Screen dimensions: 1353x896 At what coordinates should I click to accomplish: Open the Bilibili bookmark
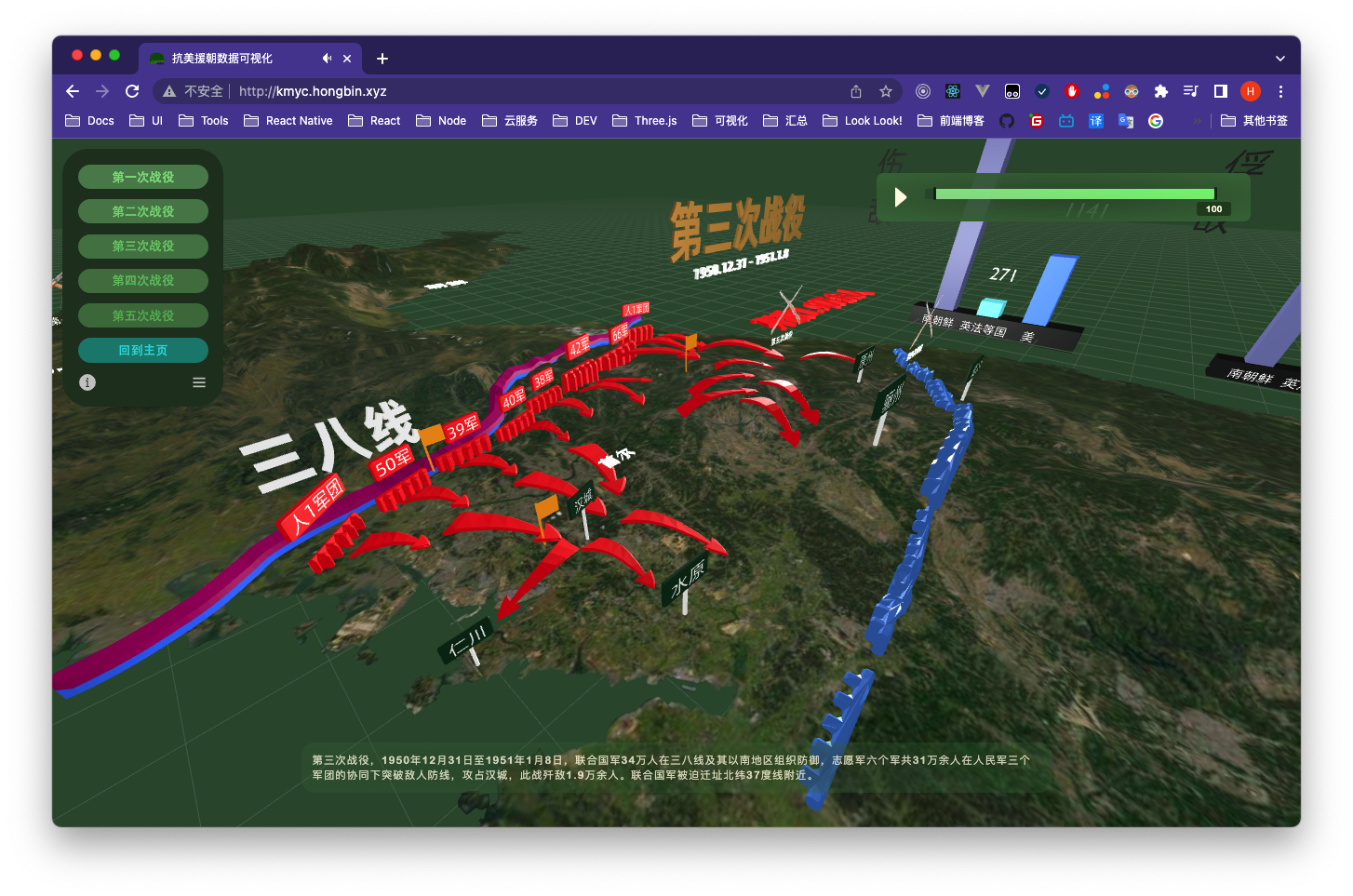pos(1066,121)
